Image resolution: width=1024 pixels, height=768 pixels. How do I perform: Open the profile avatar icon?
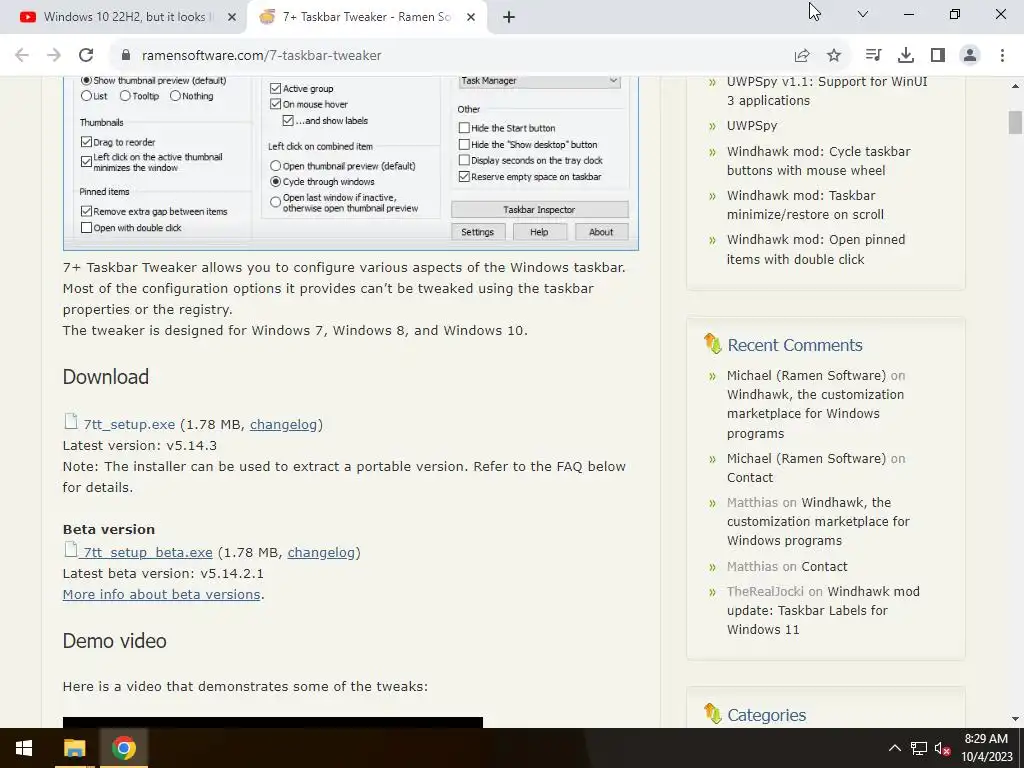point(970,55)
